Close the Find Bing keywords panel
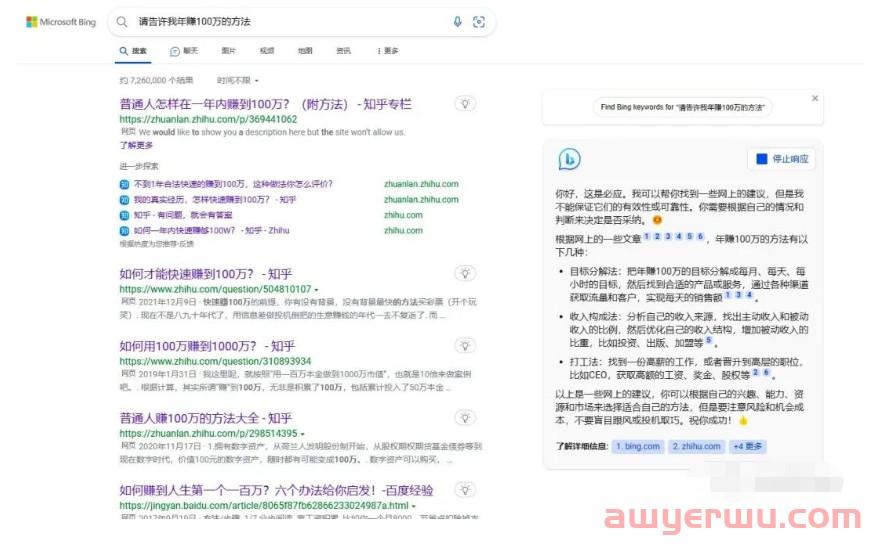This screenshot has width=880, height=548. (x=815, y=98)
